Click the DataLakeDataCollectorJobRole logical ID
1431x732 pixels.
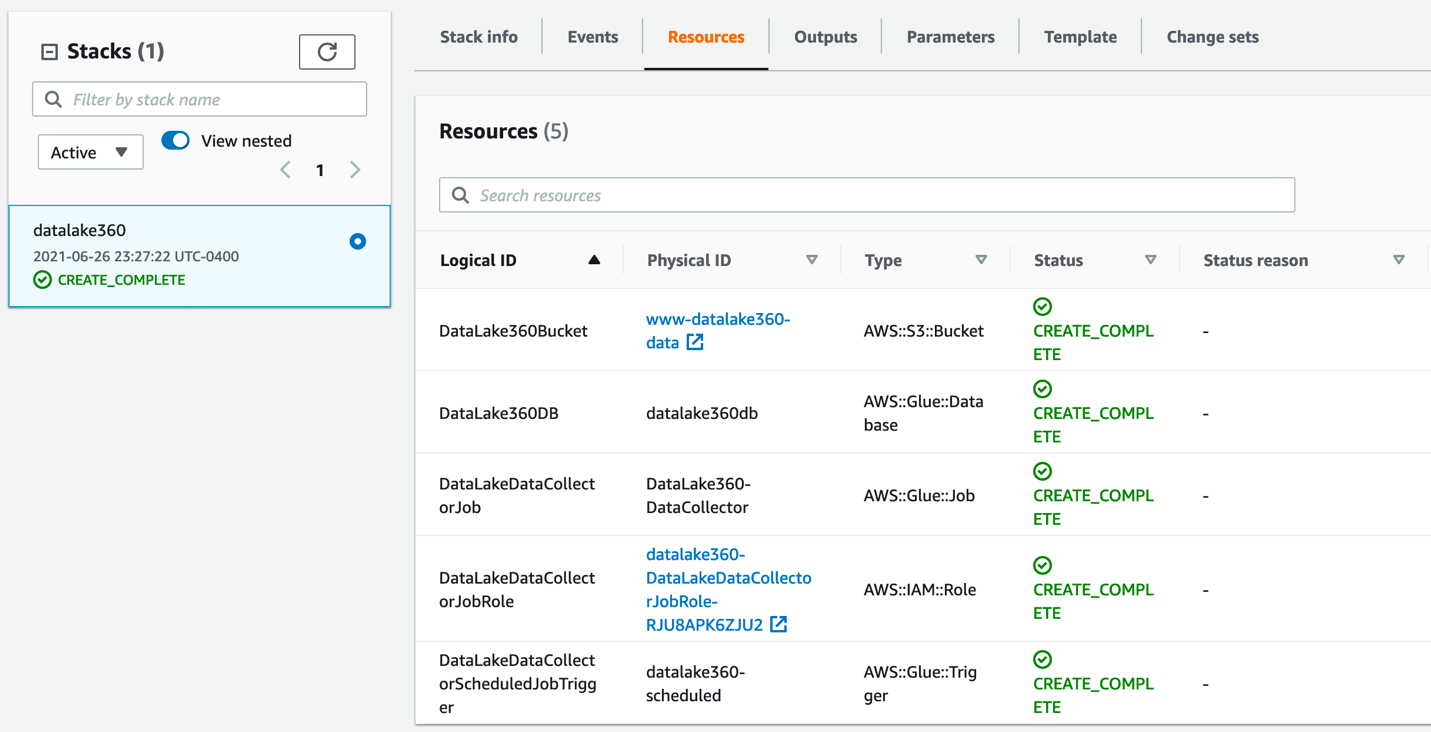tap(517, 589)
